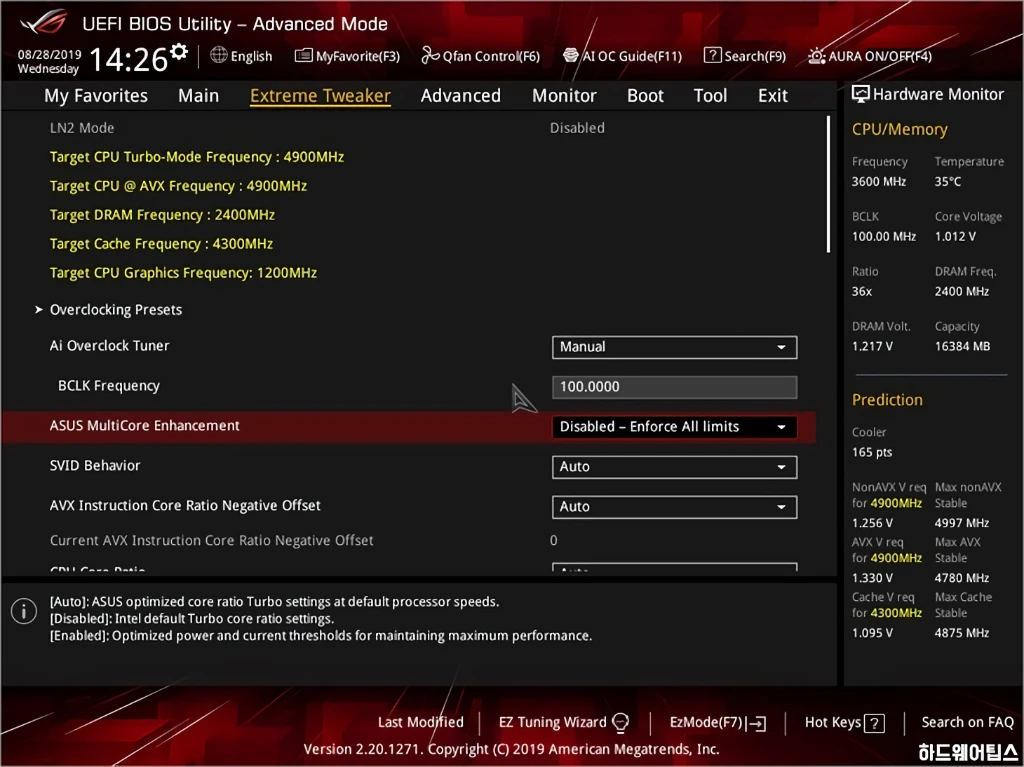Switch to EzMode(F7)
Image resolution: width=1024 pixels, height=767 pixels.
(x=718, y=723)
